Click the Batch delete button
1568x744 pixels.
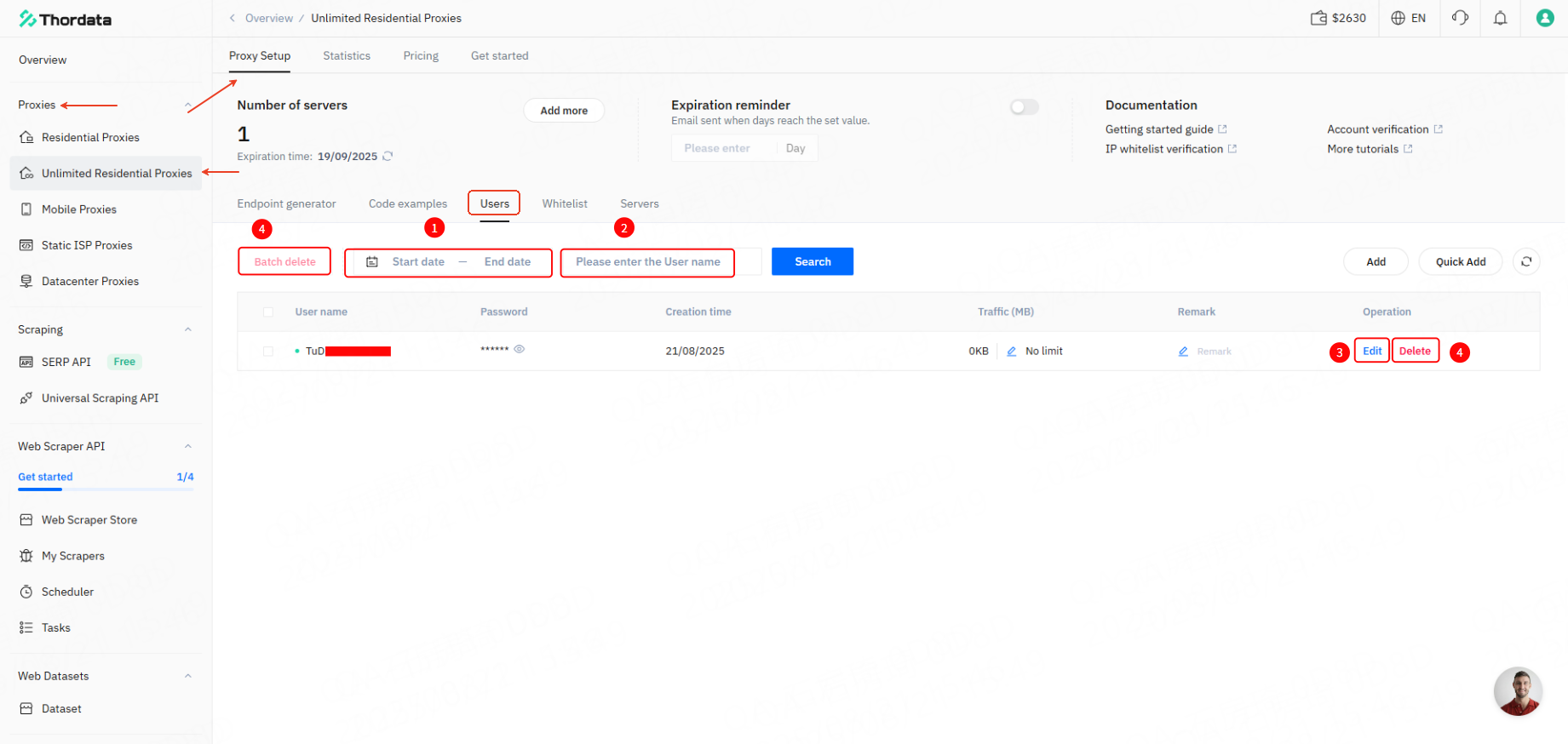(x=284, y=261)
